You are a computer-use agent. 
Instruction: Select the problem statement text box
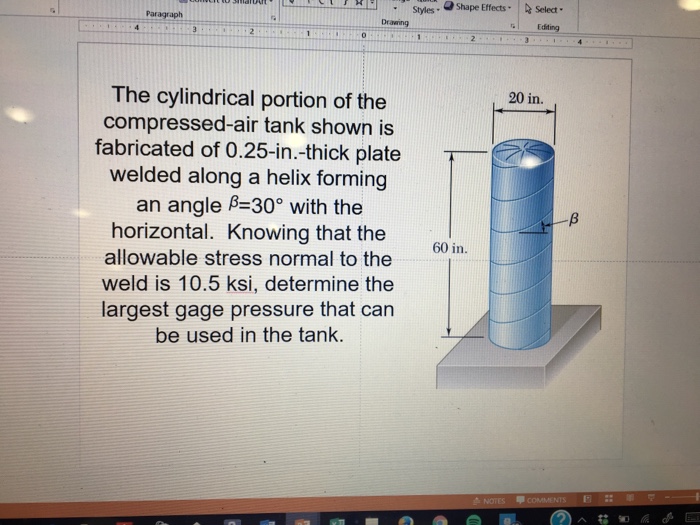coord(248,215)
